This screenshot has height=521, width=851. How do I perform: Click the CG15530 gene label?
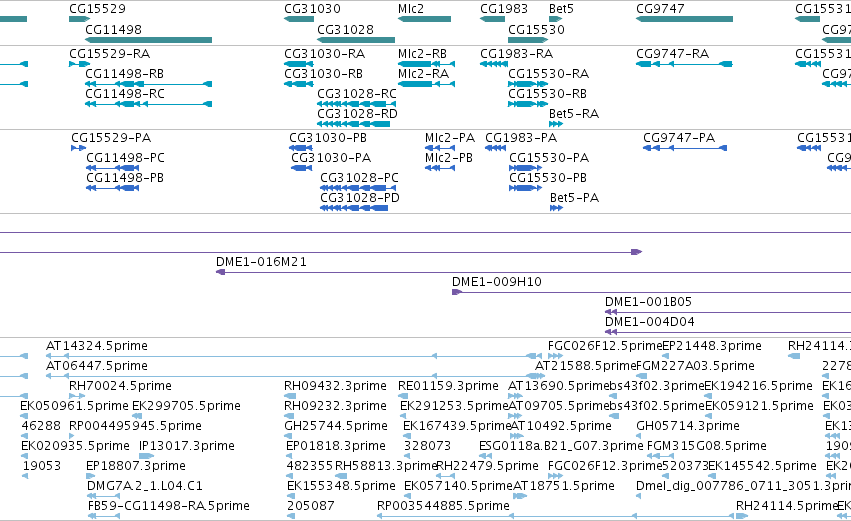(536, 29)
